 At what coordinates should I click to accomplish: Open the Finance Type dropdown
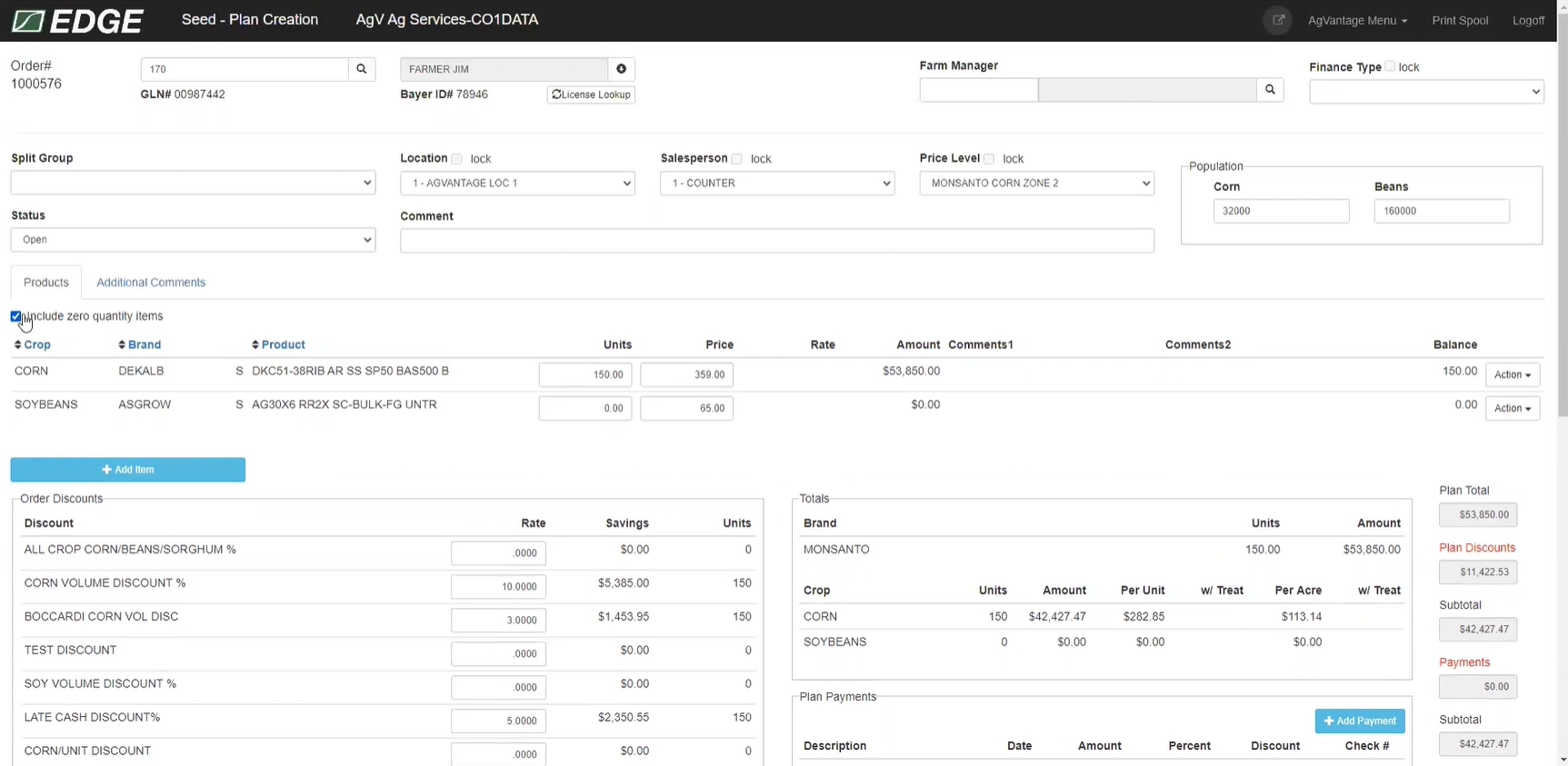[1426, 92]
